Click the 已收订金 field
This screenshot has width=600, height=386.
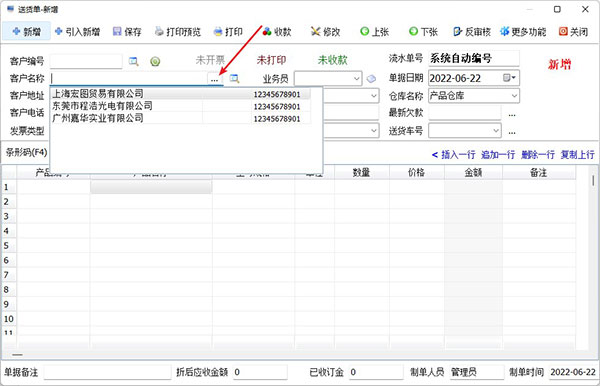376,372
